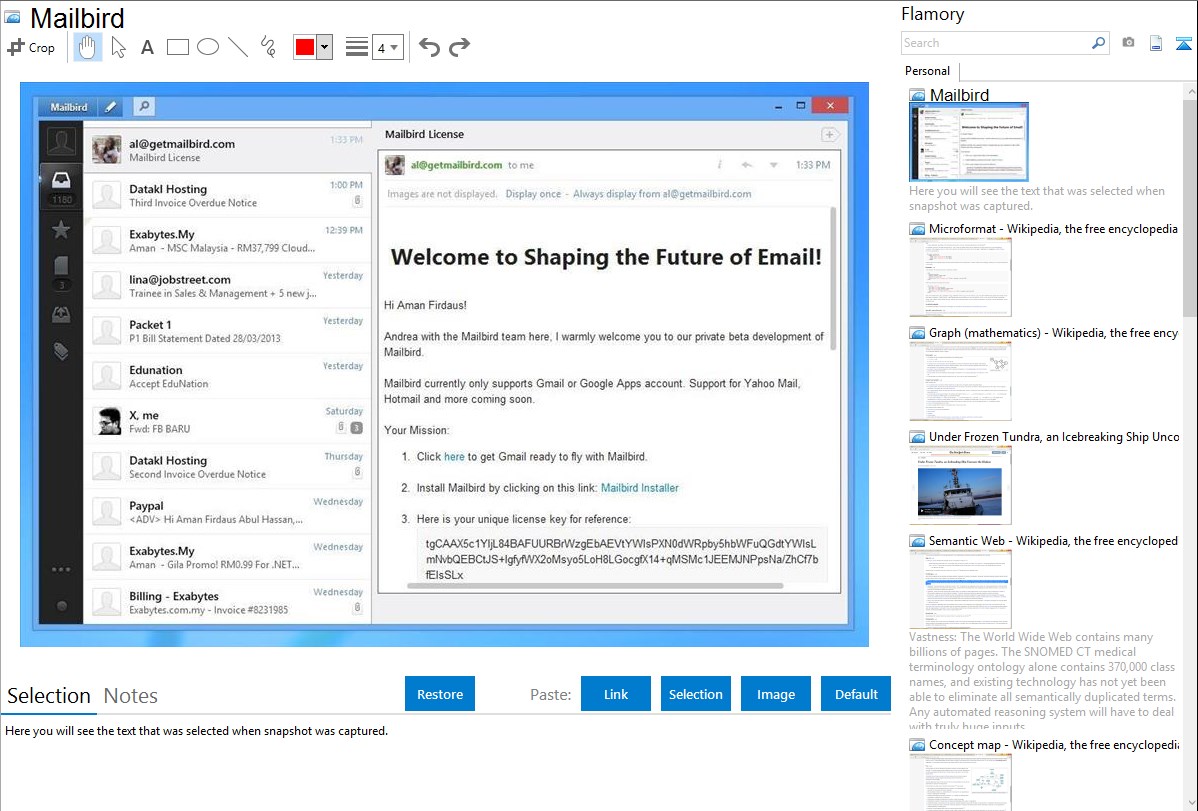Click the email body horizontal scrollbar
The width and height of the screenshot is (1198, 811).
click(x=595, y=586)
